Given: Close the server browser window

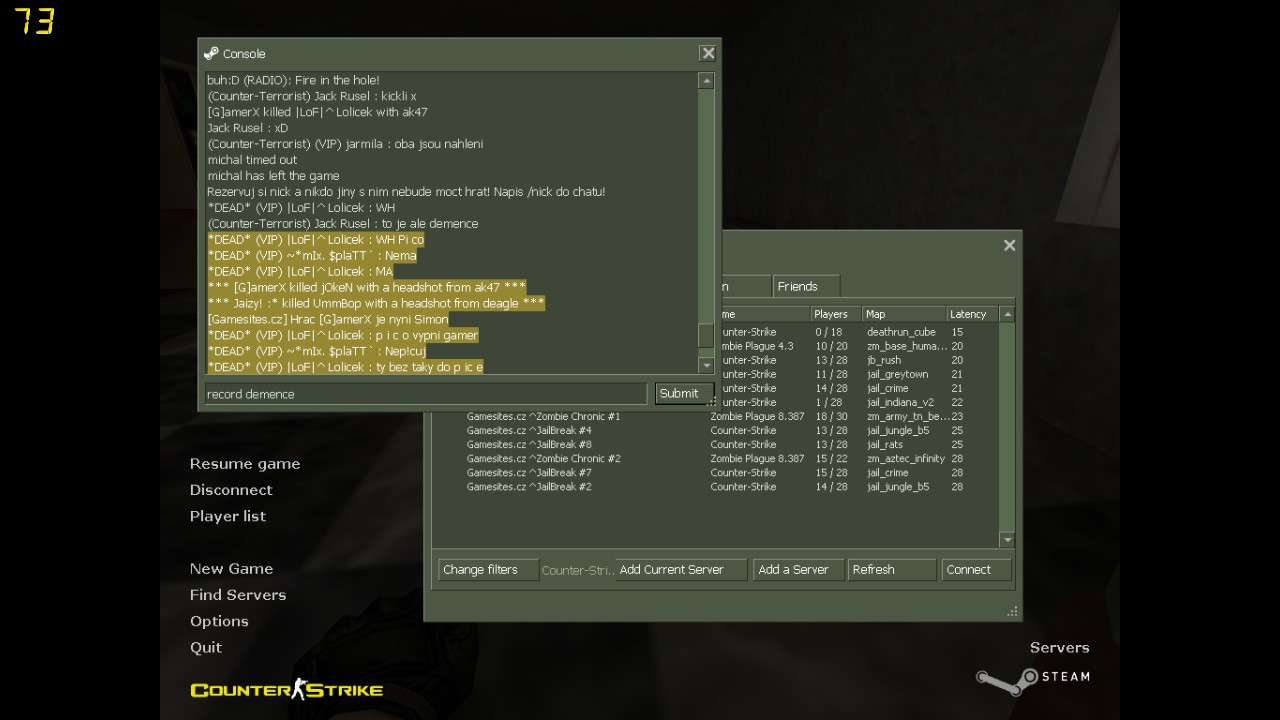Looking at the screenshot, I should tap(1009, 245).
